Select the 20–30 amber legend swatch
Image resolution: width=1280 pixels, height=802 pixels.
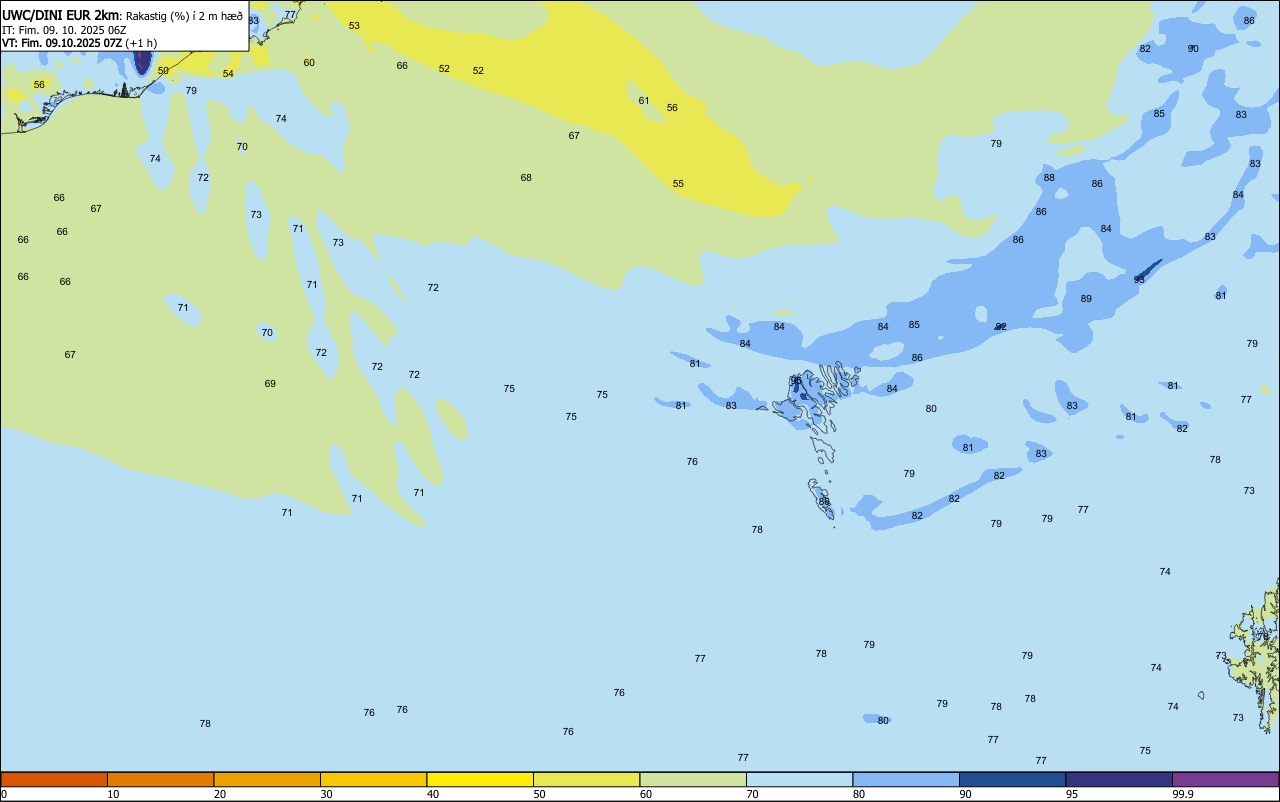coord(267,779)
